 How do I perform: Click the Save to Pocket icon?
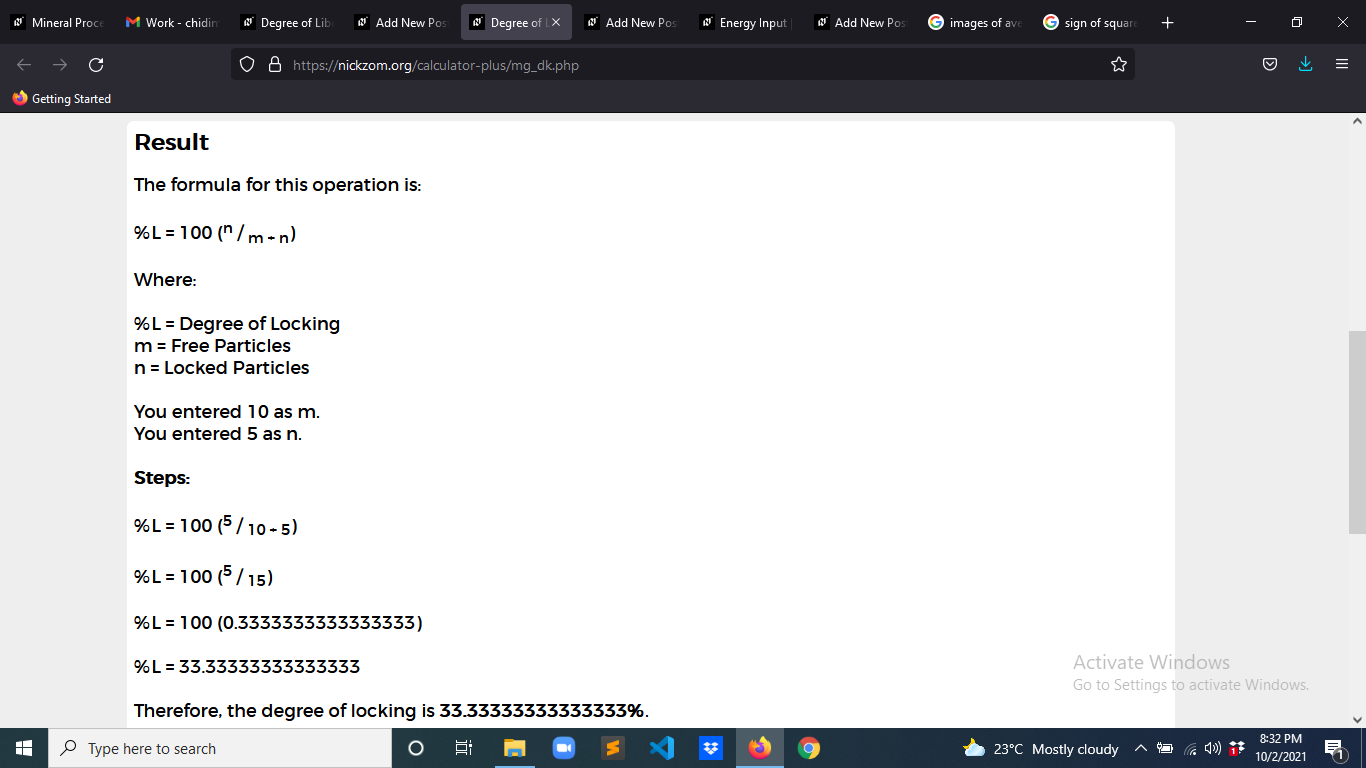[1270, 64]
